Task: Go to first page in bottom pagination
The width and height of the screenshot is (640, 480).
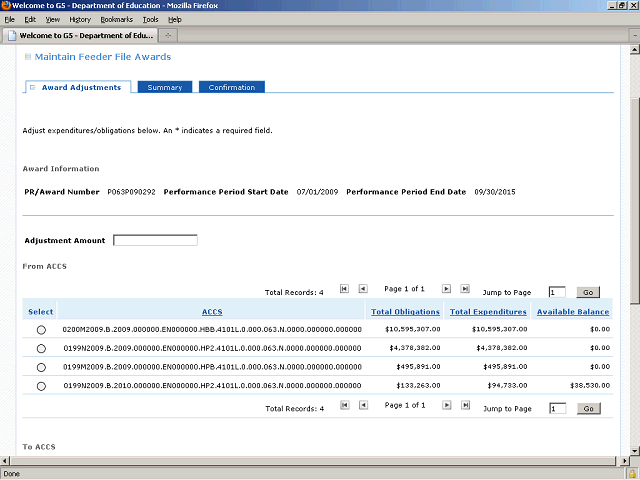Action: click(345, 405)
